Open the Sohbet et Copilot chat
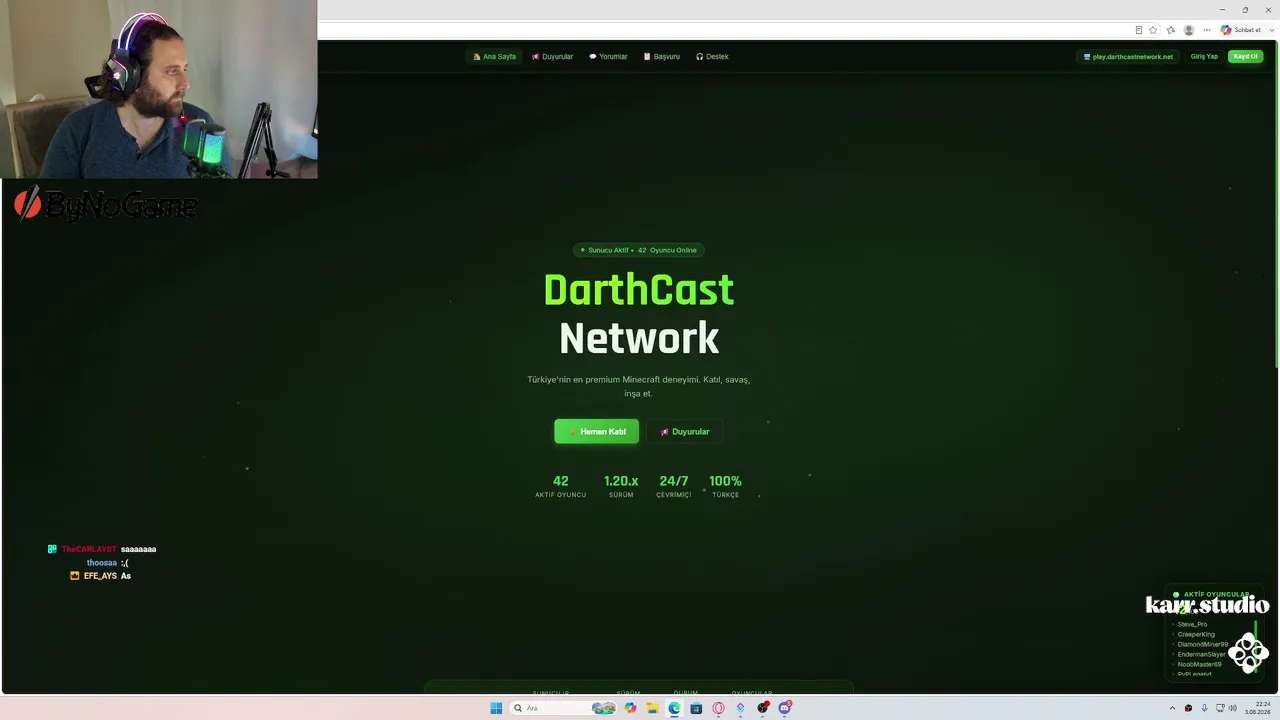The image size is (1280, 720). click(1241, 30)
